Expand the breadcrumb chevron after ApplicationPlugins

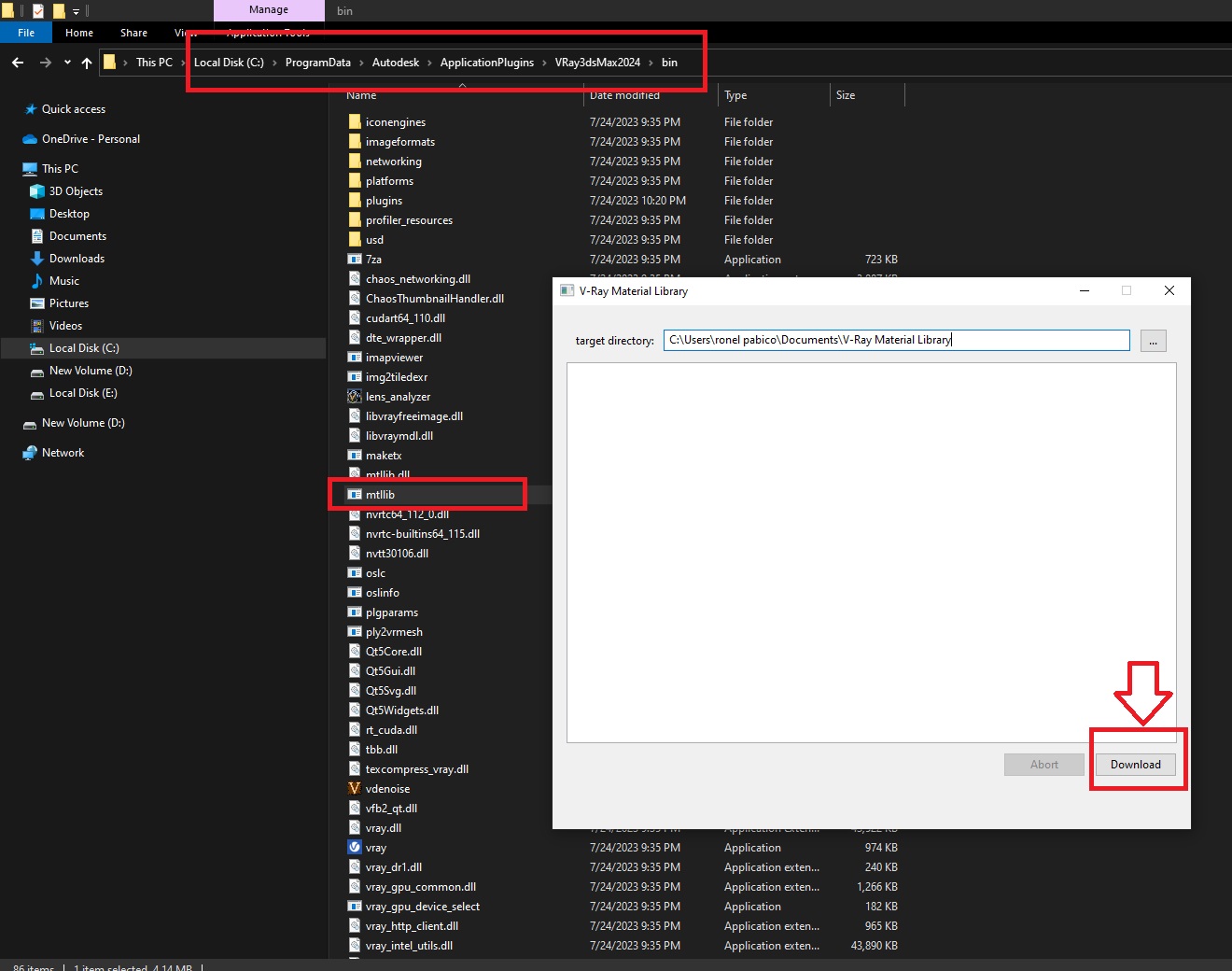click(546, 62)
